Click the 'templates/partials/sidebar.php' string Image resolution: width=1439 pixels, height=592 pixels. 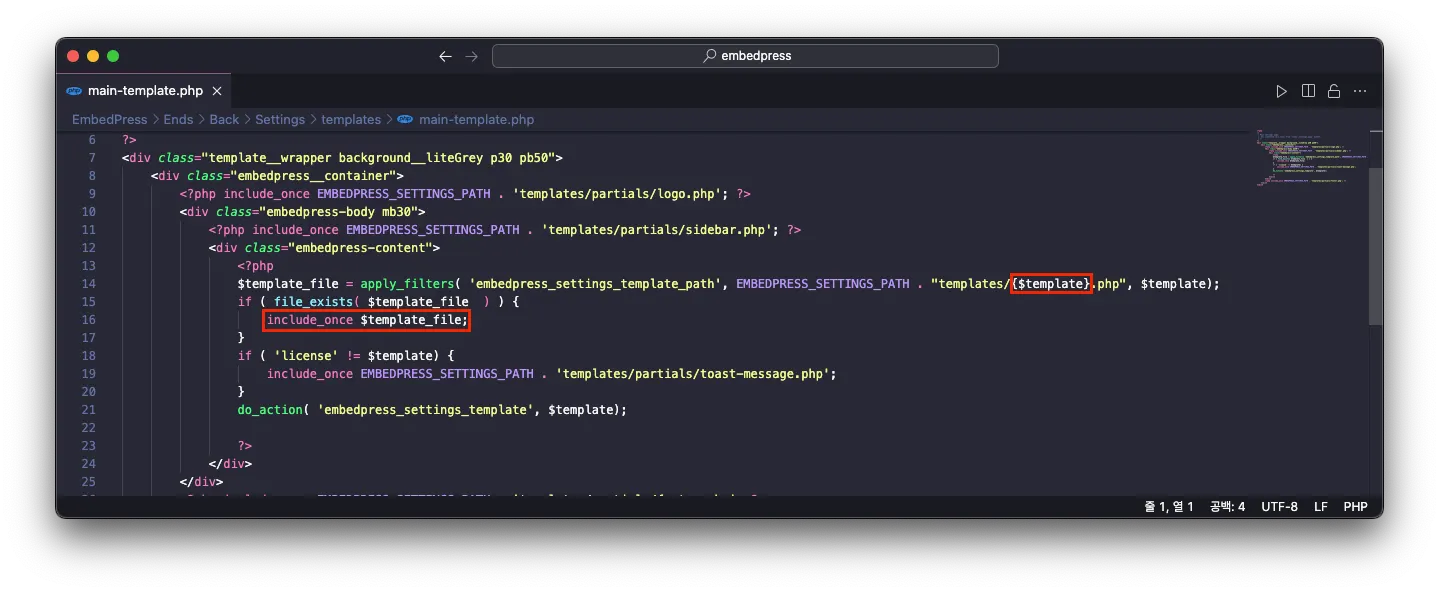click(657, 230)
